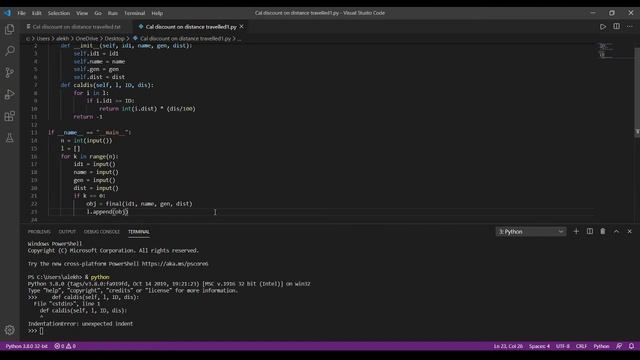The image size is (640, 360).
Task: Click the feedback icon in status bar
Action: tap(619, 346)
